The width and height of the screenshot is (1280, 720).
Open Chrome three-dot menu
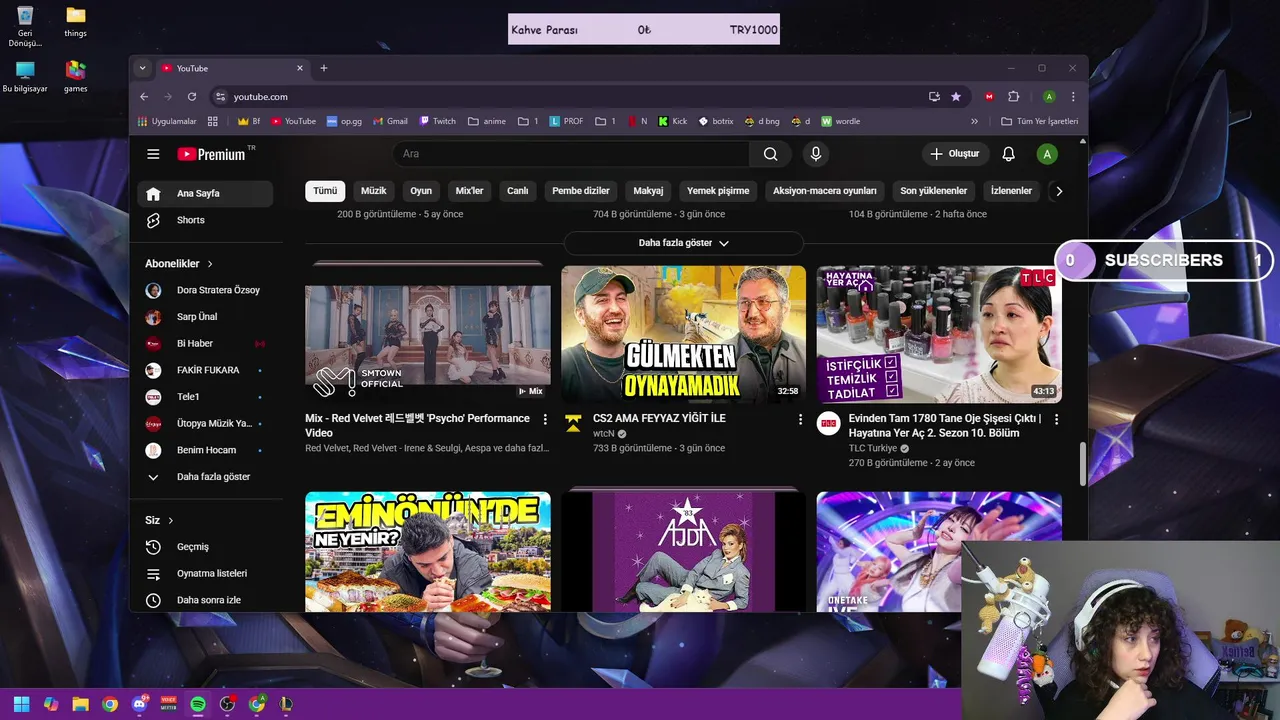(1073, 97)
